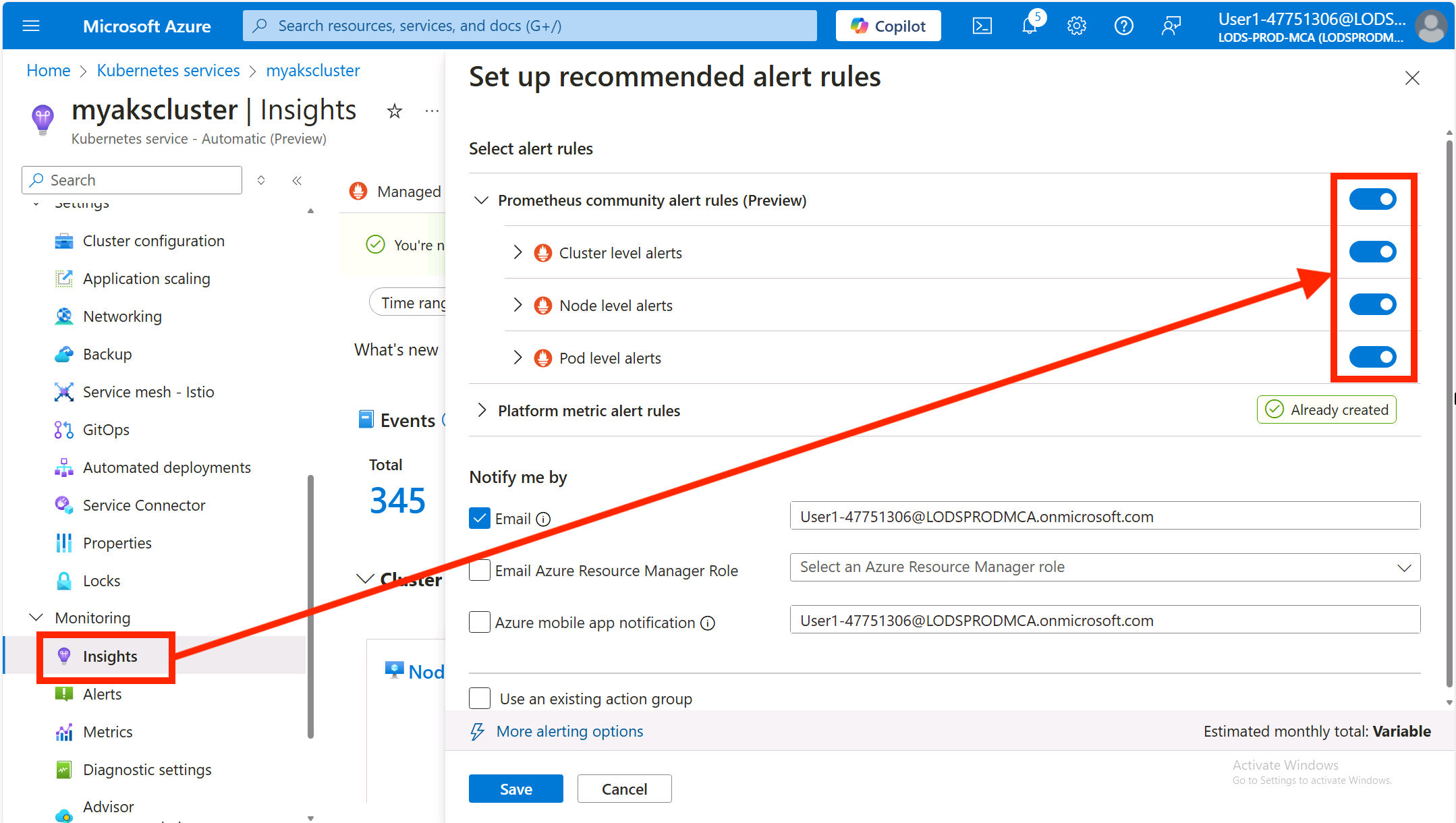Collapse the Cluster section chevron
The image size is (1456, 823).
tap(365, 579)
